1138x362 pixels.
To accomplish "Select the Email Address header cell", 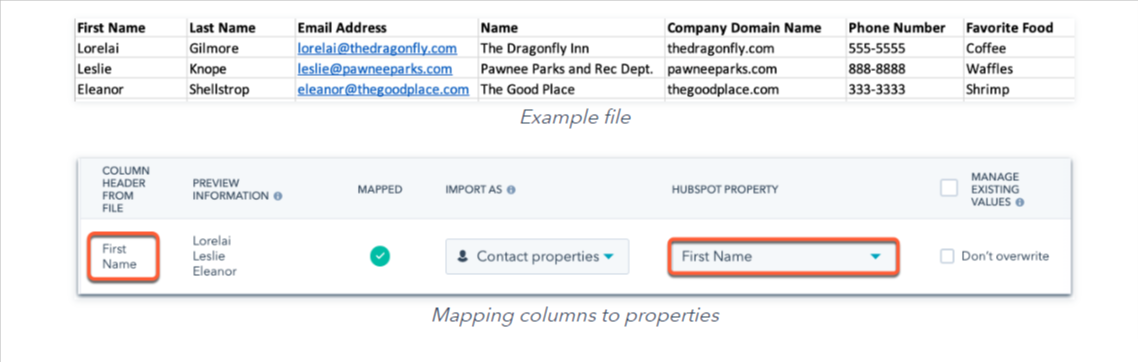I will click(x=387, y=28).
